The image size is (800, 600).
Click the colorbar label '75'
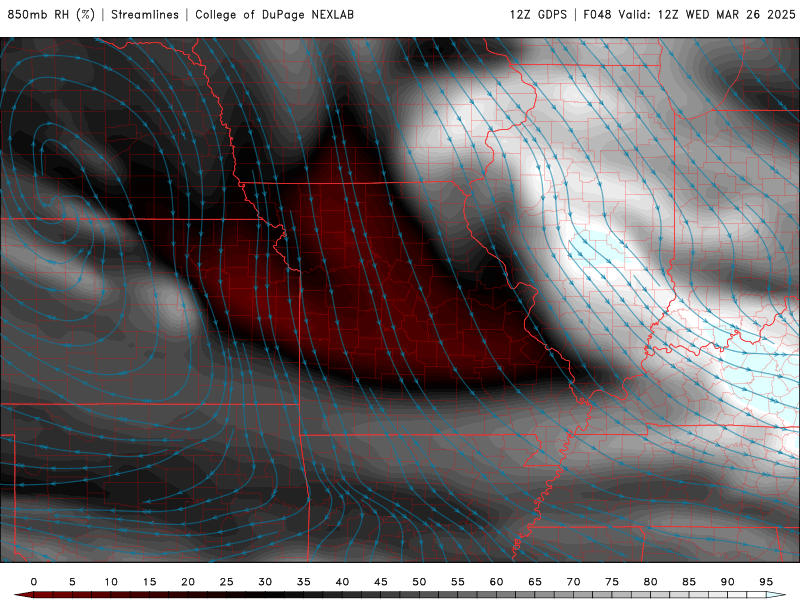tap(612, 582)
